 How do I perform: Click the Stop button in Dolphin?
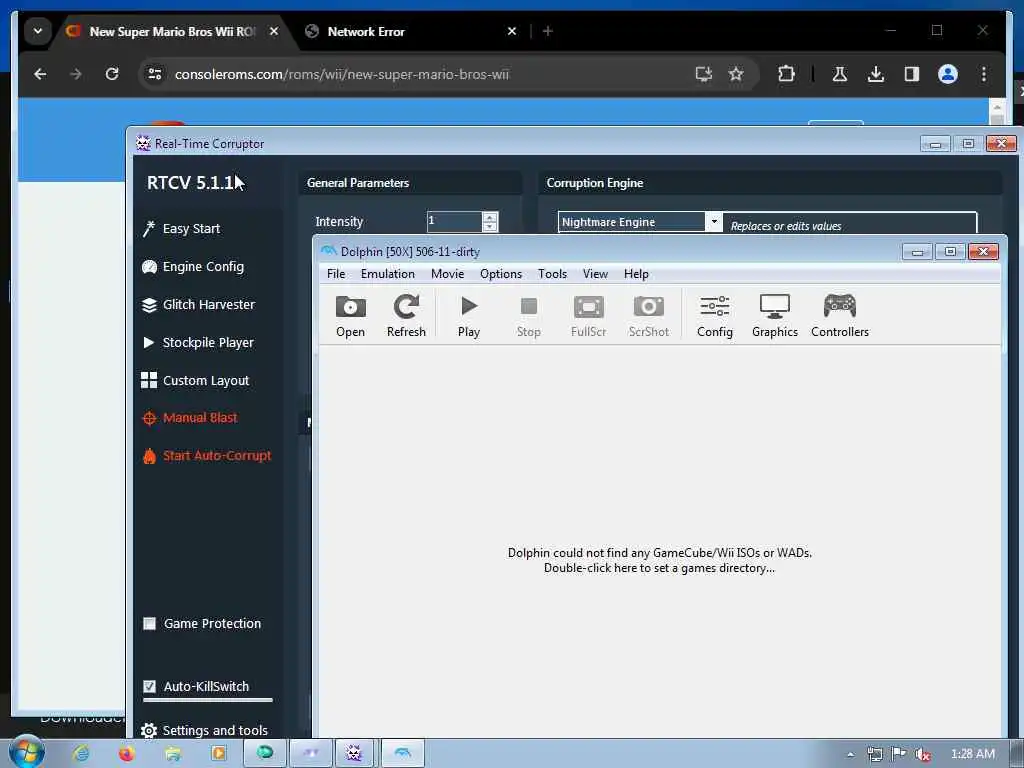coord(528,316)
